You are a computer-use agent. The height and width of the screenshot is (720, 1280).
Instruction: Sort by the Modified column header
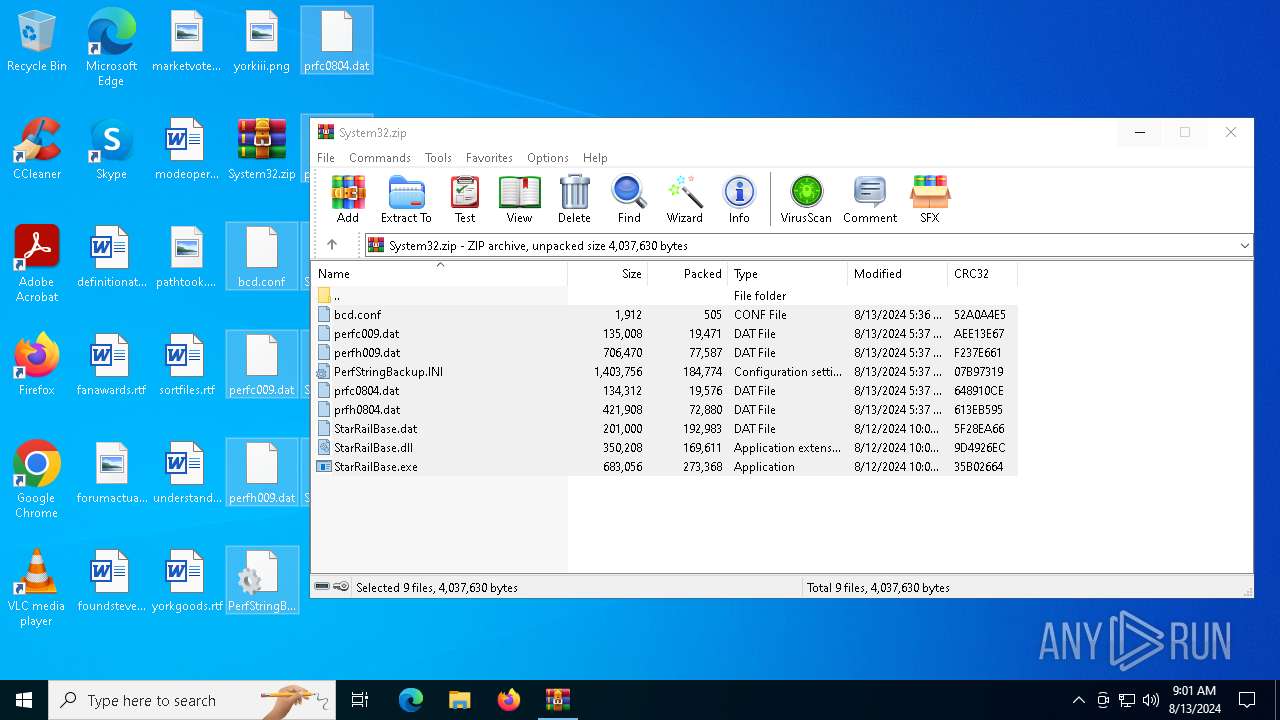pyautogui.click(x=898, y=274)
